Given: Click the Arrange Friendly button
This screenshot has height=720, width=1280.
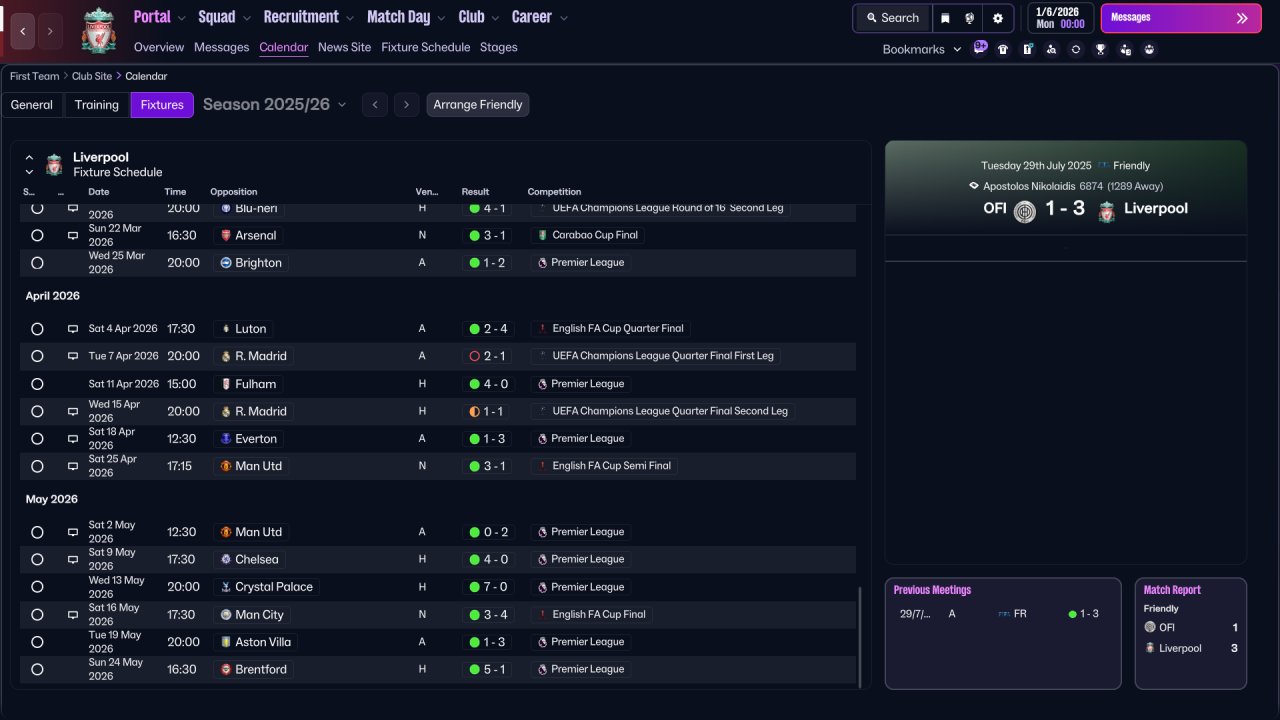Looking at the screenshot, I should pos(478,104).
